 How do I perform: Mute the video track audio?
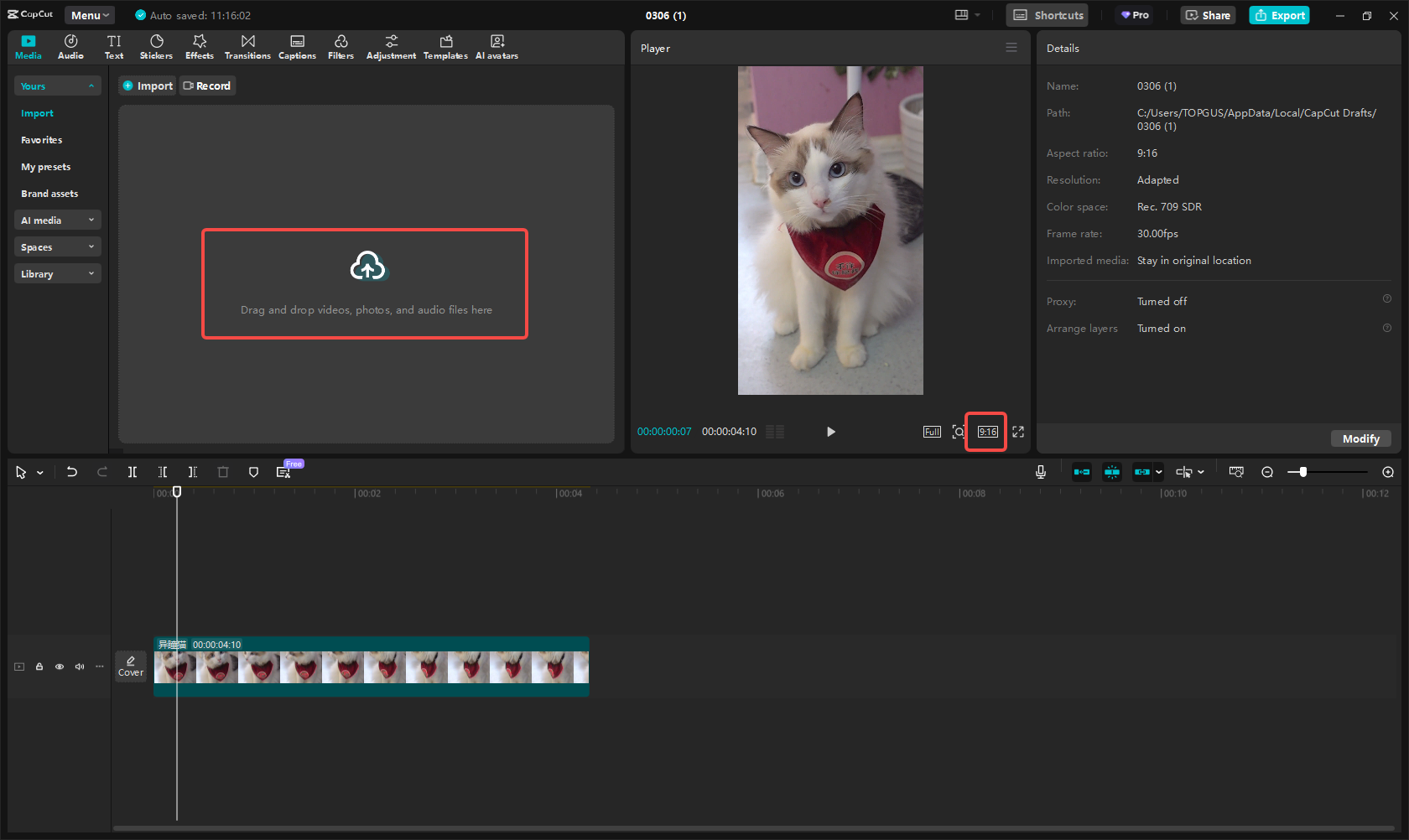(80, 666)
